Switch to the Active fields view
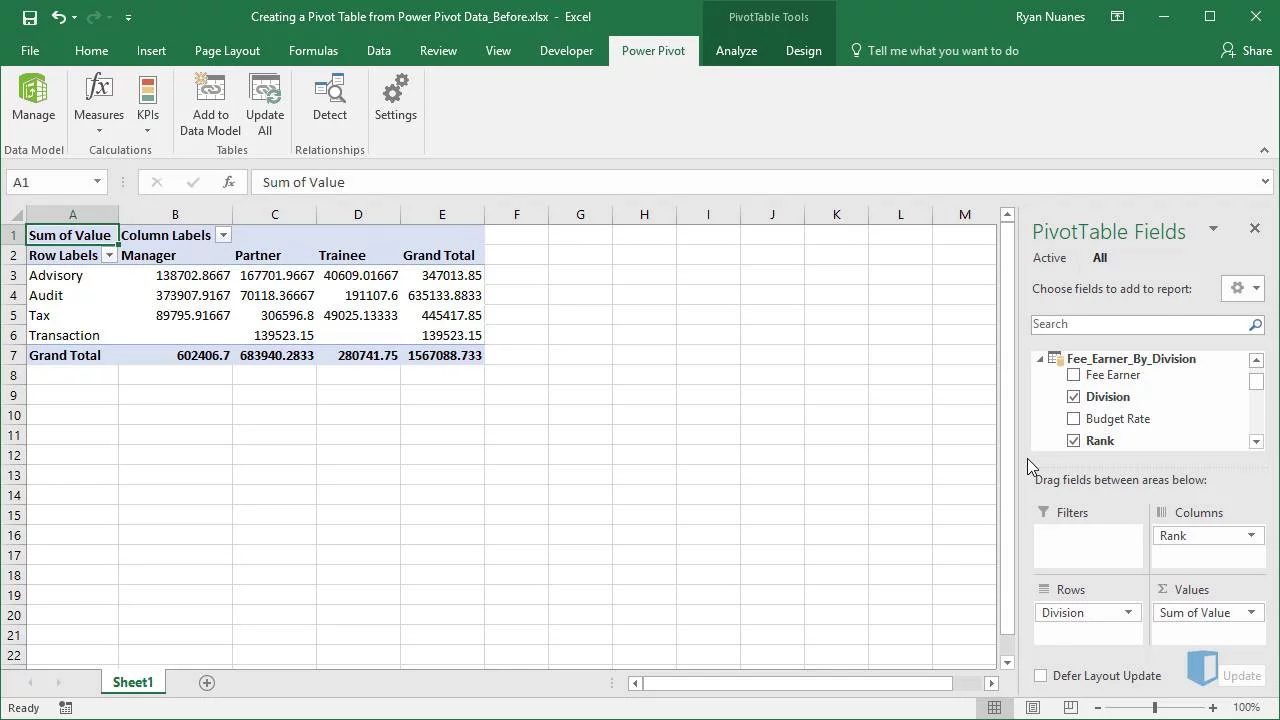This screenshot has width=1280, height=720. tap(1049, 258)
